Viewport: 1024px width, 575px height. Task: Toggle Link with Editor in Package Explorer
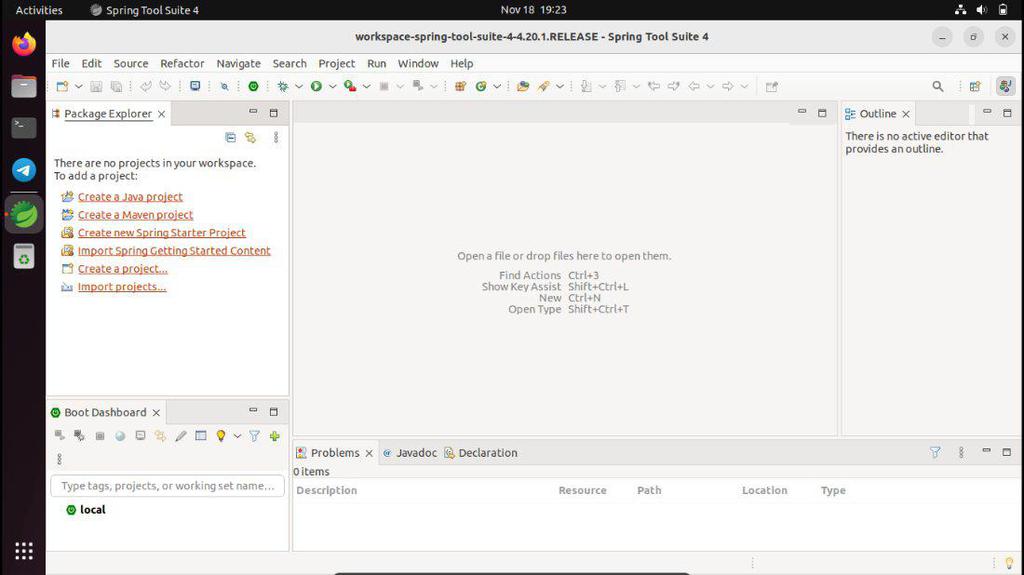click(x=250, y=137)
